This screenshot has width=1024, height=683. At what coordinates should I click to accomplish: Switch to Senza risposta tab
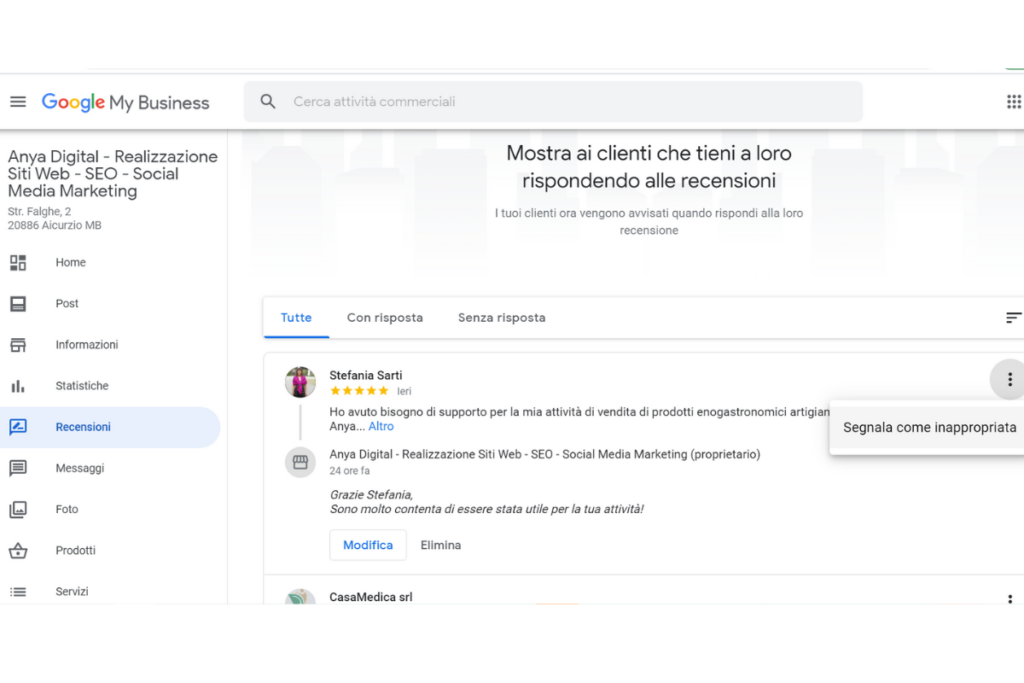pyautogui.click(x=501, y=318)
